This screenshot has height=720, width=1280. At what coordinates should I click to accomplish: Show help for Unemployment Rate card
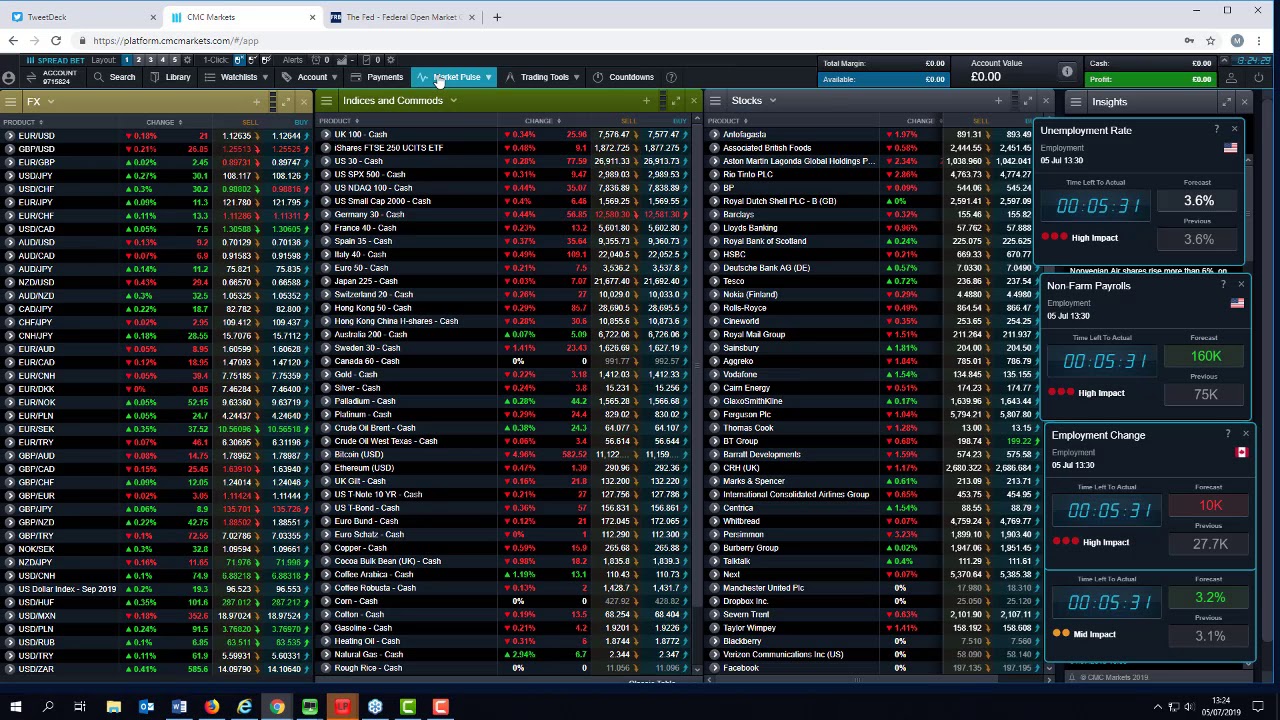(1216, 129)
